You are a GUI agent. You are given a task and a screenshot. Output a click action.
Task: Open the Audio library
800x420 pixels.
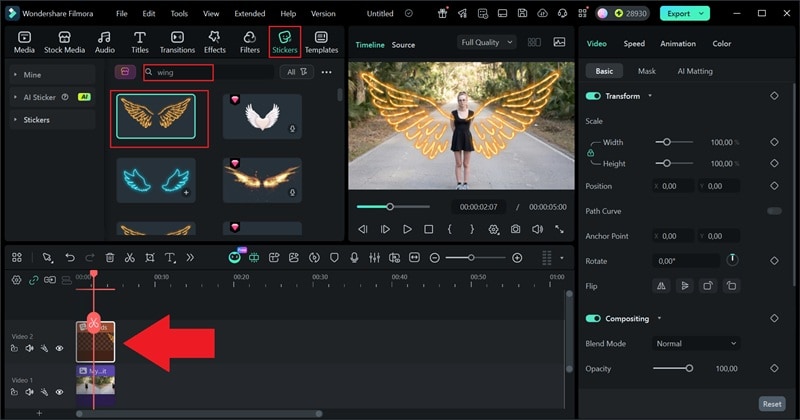coord(105,42)
